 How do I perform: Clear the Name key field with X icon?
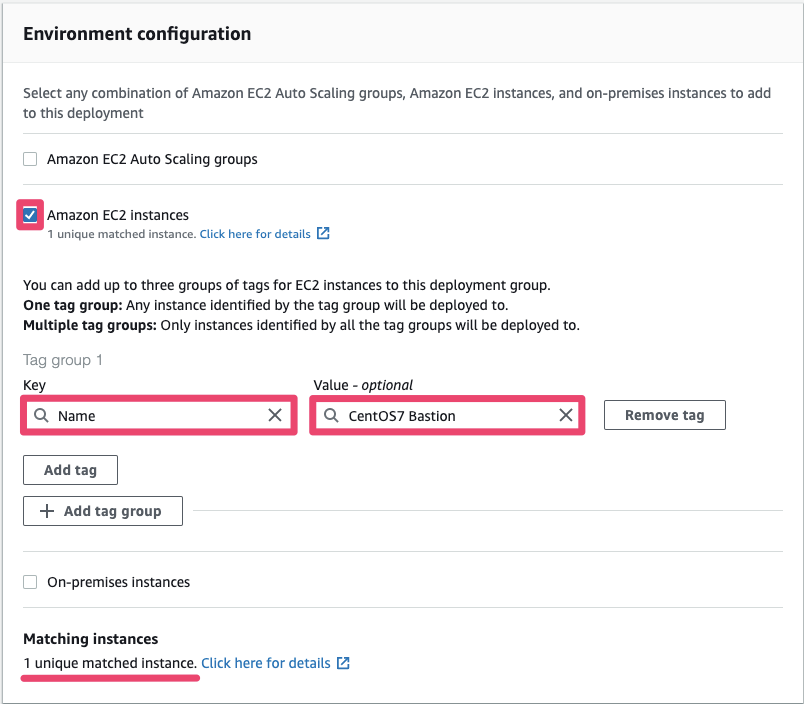tap(275, 416)
